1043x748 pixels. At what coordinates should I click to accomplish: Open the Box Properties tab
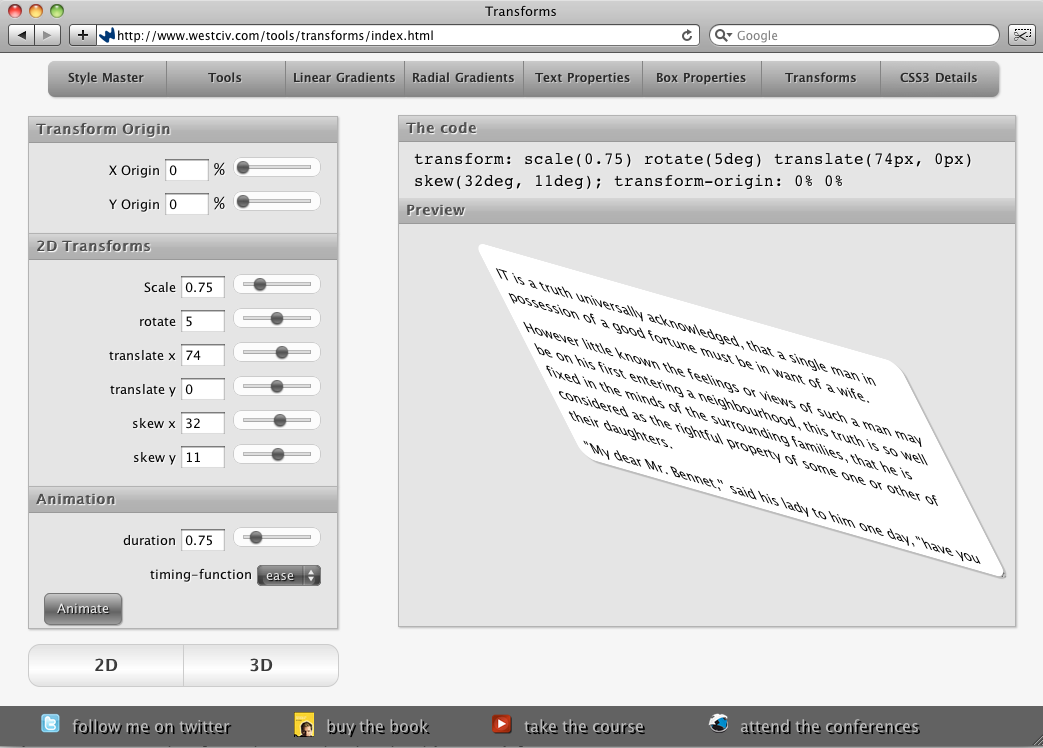701,77
